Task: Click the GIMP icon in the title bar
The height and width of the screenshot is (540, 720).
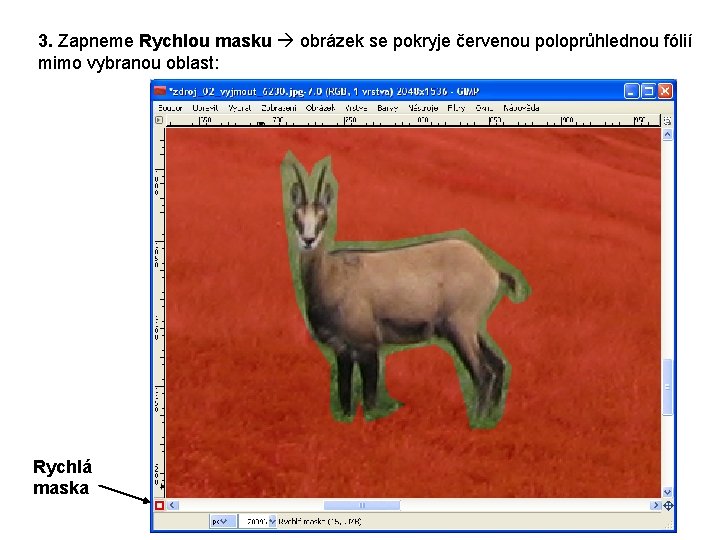Action: coord(160,91)
